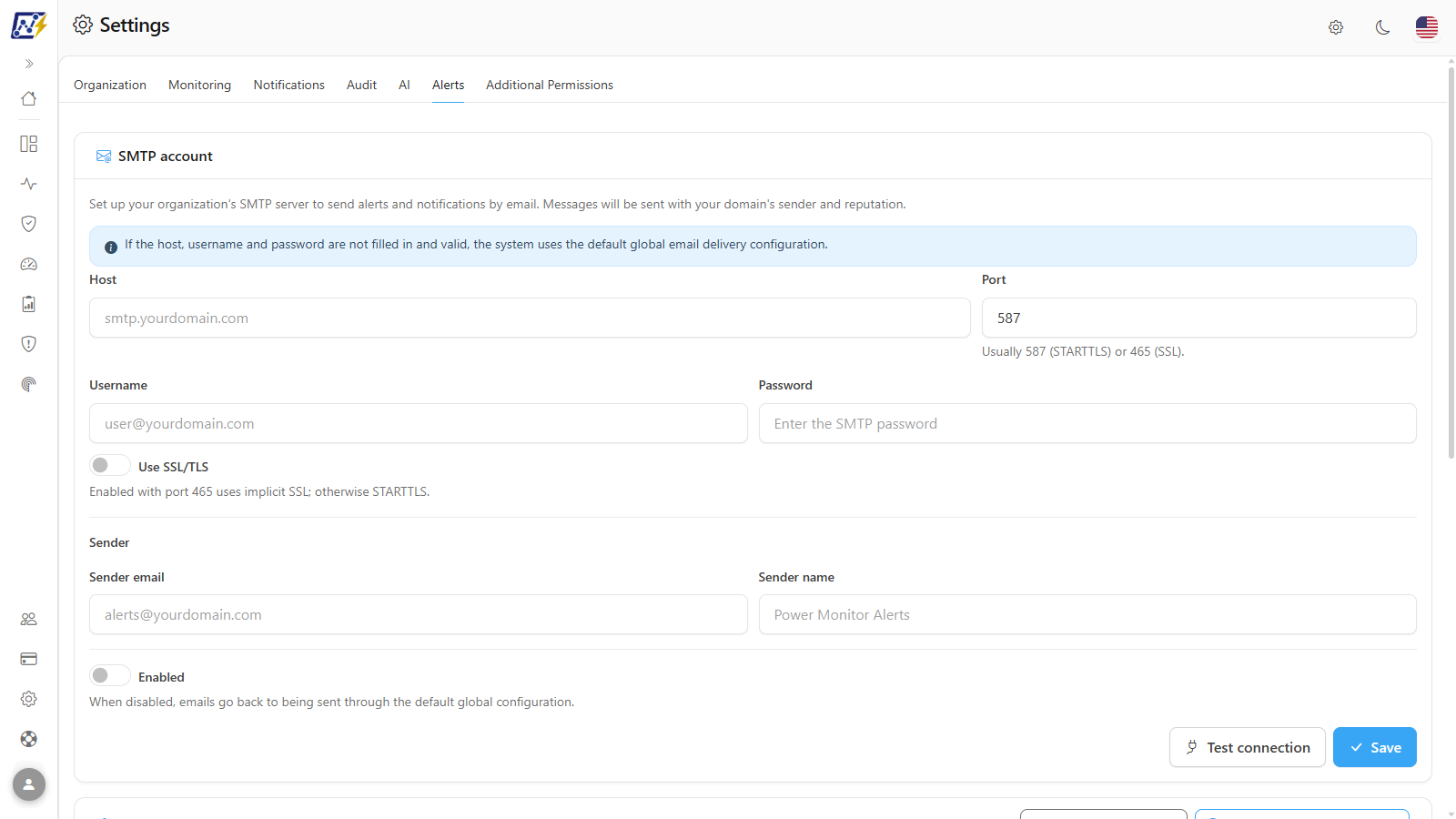This screenshot has height=819, width=1456.
Task: Switch to the Notifications tab
Action: (x=289, y=85)
